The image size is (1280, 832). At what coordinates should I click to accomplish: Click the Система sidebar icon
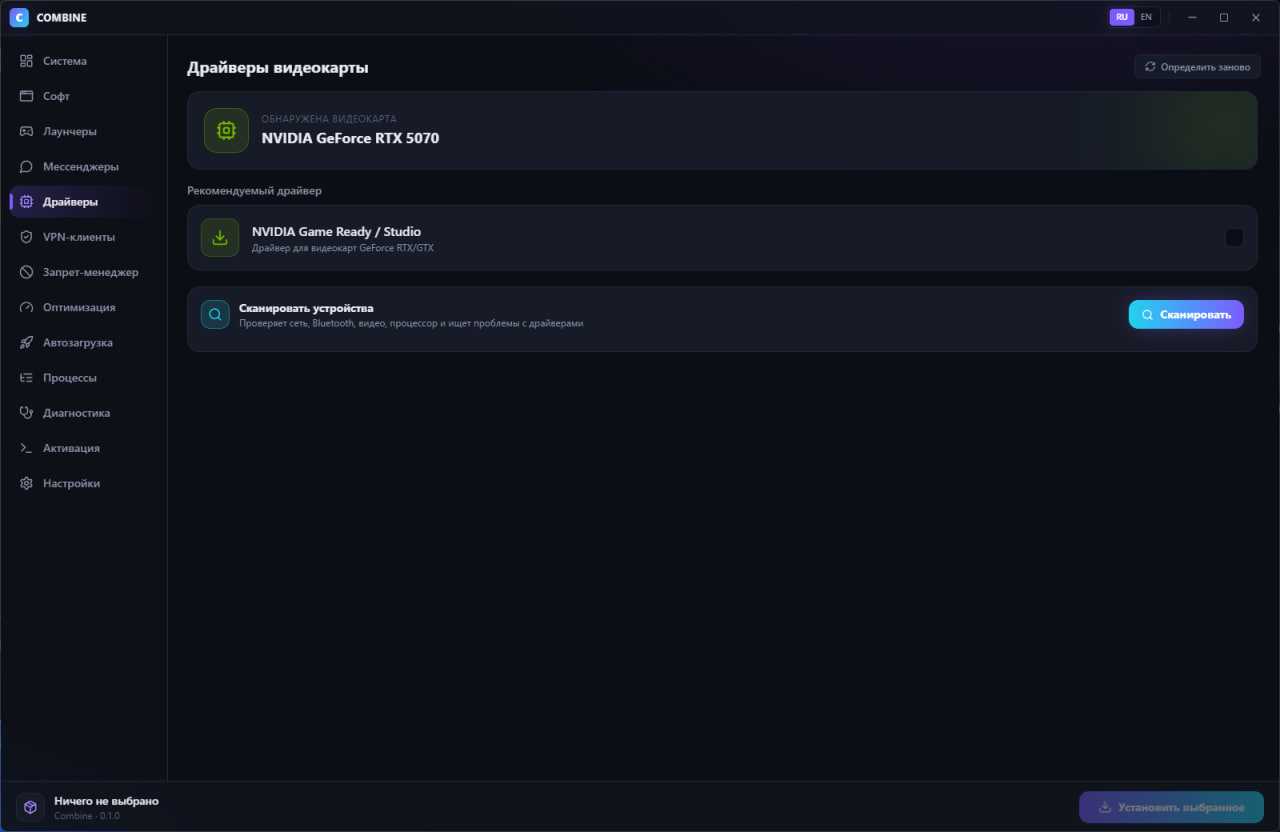tap(27, 61)
